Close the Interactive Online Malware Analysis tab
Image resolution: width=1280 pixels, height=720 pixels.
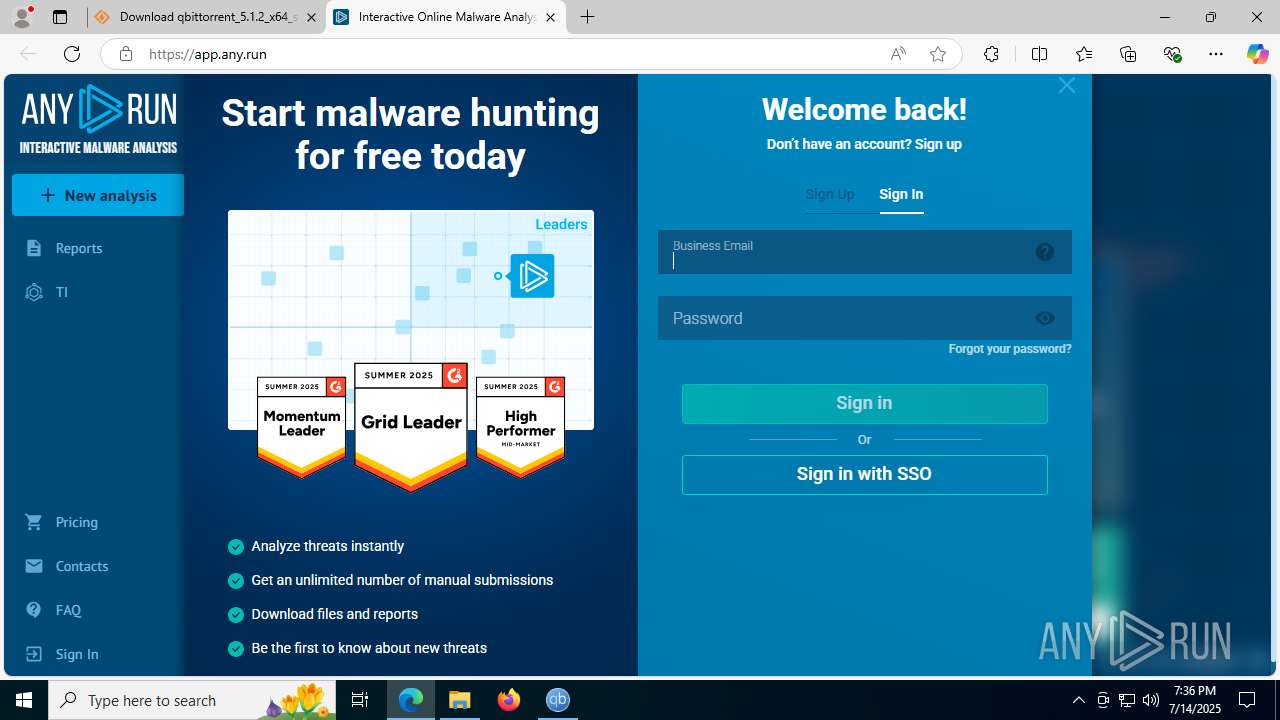coord(550,17)
